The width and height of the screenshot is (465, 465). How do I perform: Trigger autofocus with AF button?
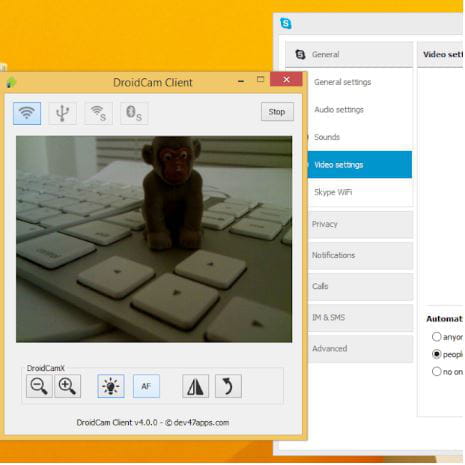[146, 386]
